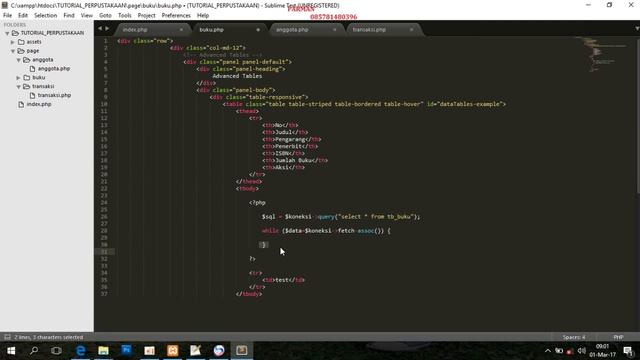Viewport: 640px width, 360px height.
Task: Click the index.php file icon in sidebar
Action: tap(21, 104)
